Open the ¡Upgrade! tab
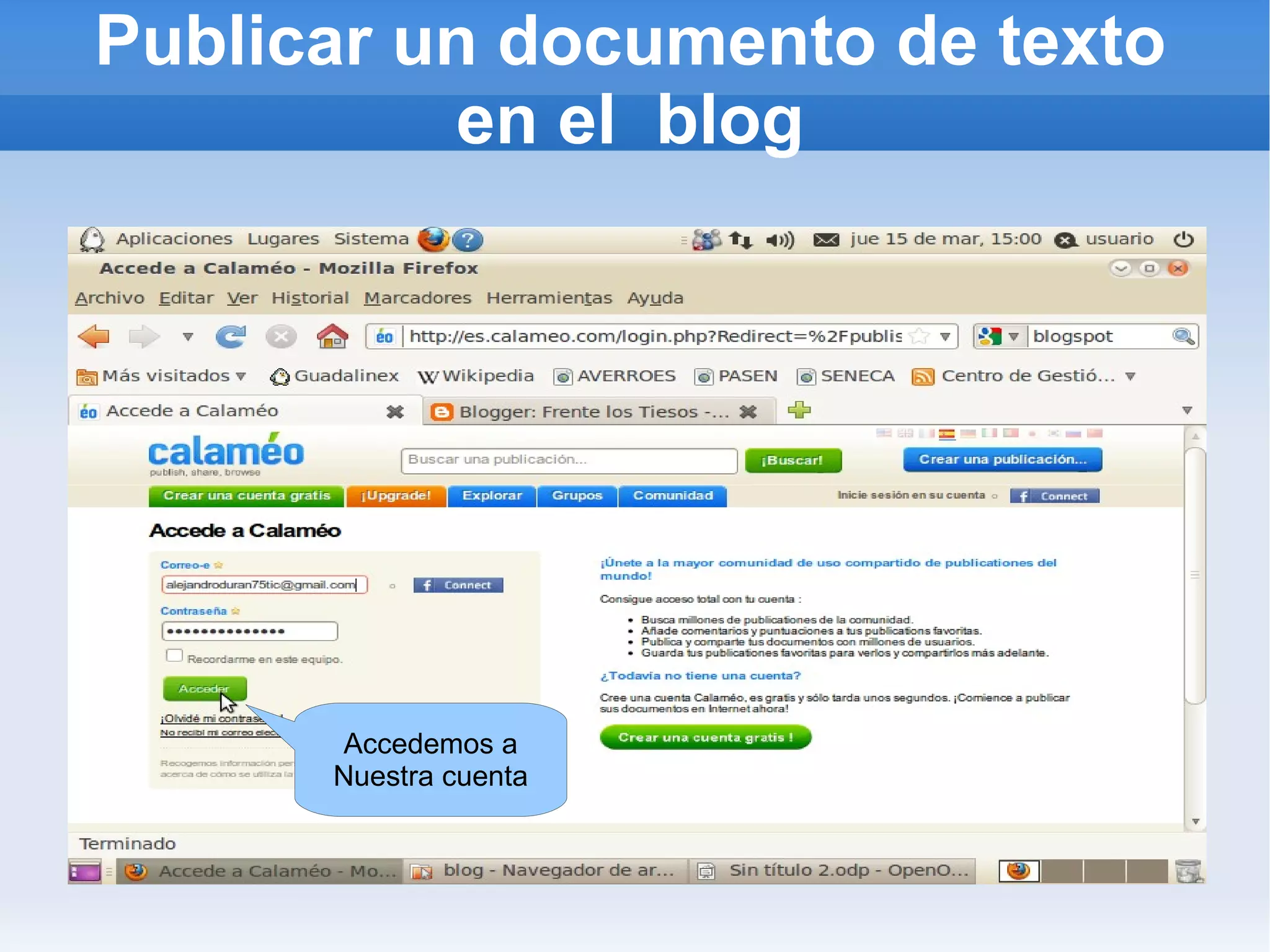Image resolution: width=1270 pixels, height=952 pixels. point(396,496)
